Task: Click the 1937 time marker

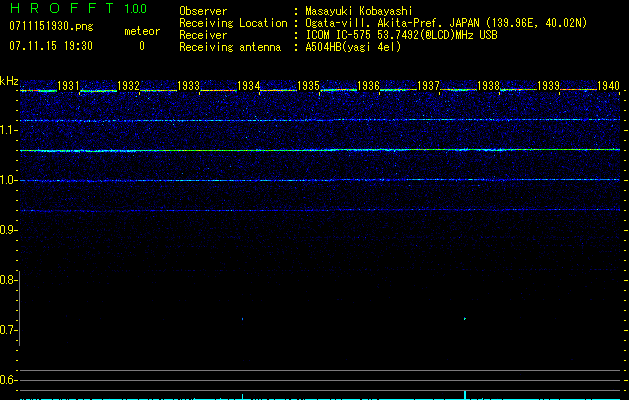Action: point(429,86)
